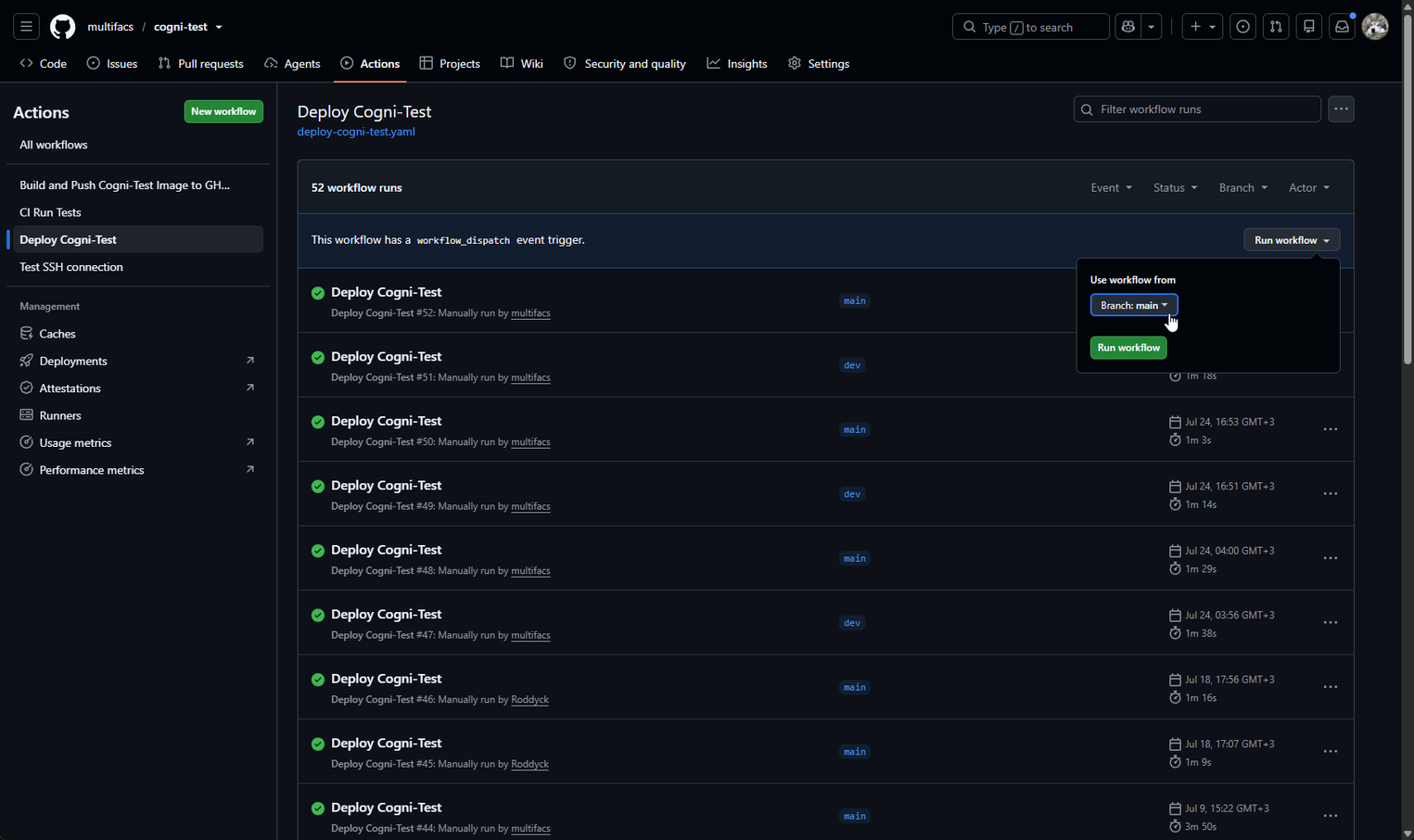Open the issues icon in top header
The width and height of the screenshot is (1414, 840).
tap(1243, 27)
